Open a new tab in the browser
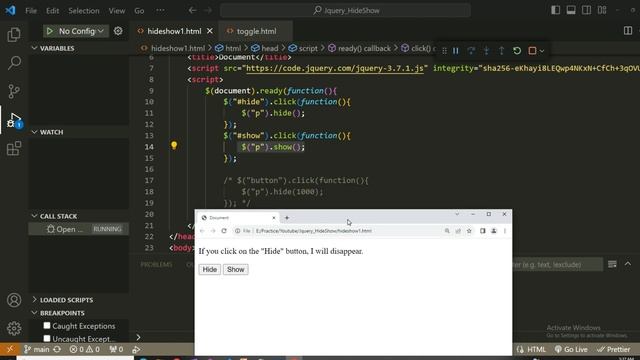Viewport: 640px width, 360px height. tap(287, 218)
